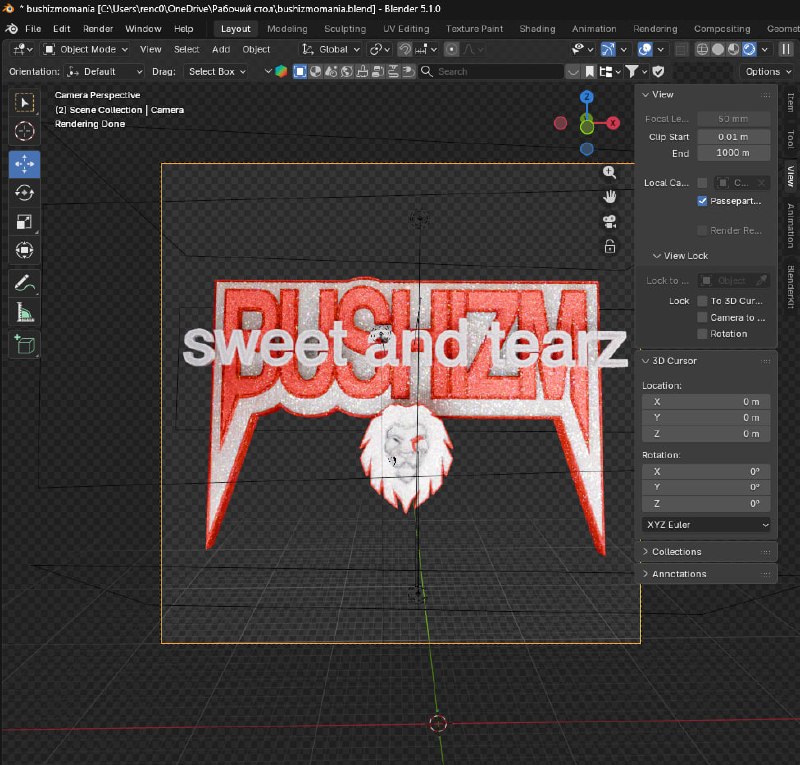Screen dimensions: 800x765
Task: Enable Lock To 3D Cursor checkbox
Action: tap(702, 301)
